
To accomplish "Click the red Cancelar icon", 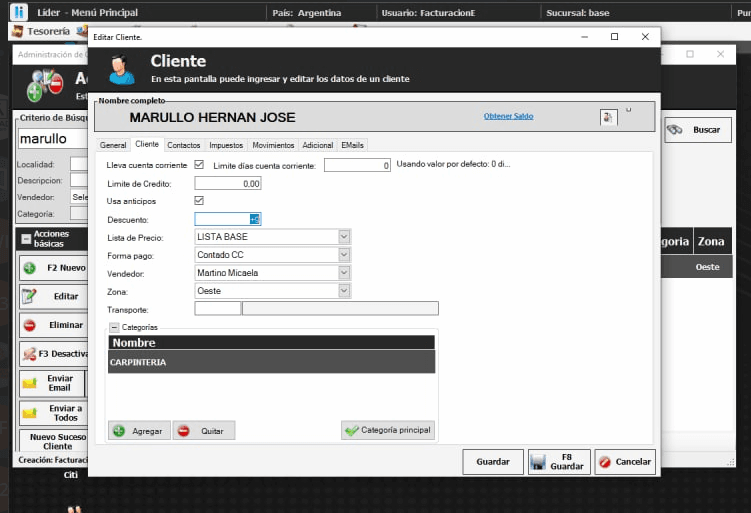I will 605,462.
